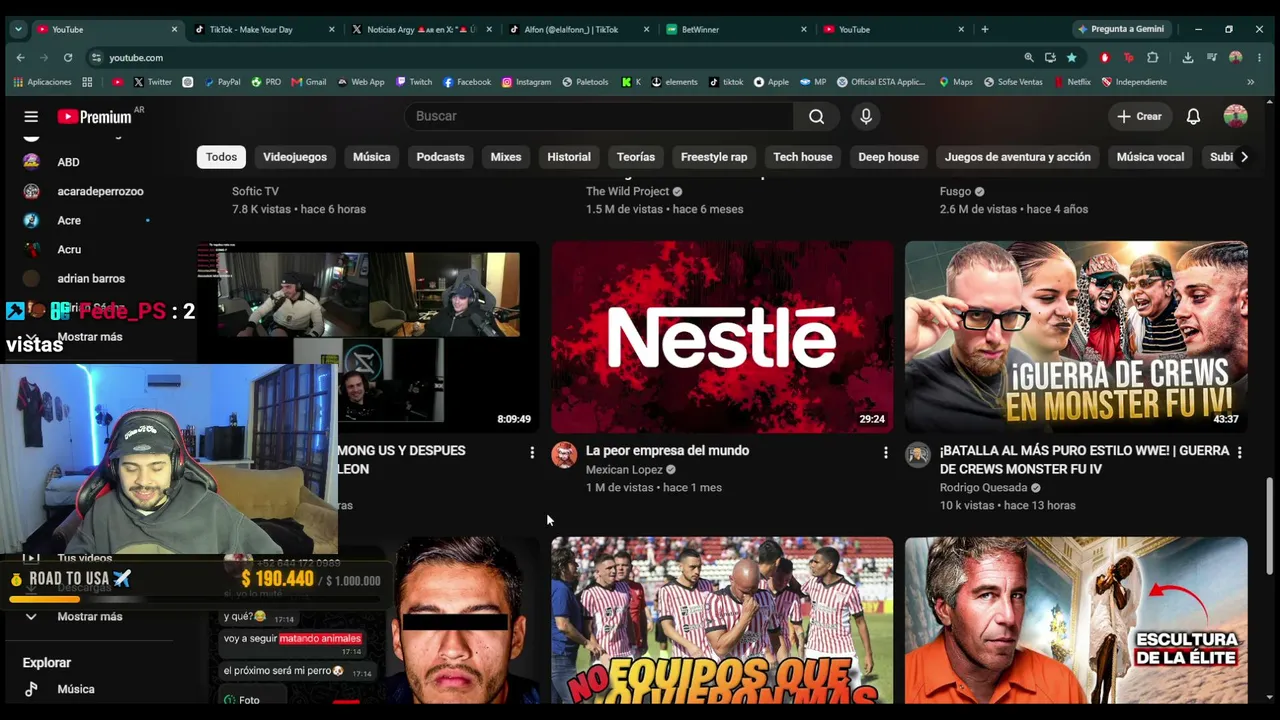Open Twitch bookmark

pos(414,82)
